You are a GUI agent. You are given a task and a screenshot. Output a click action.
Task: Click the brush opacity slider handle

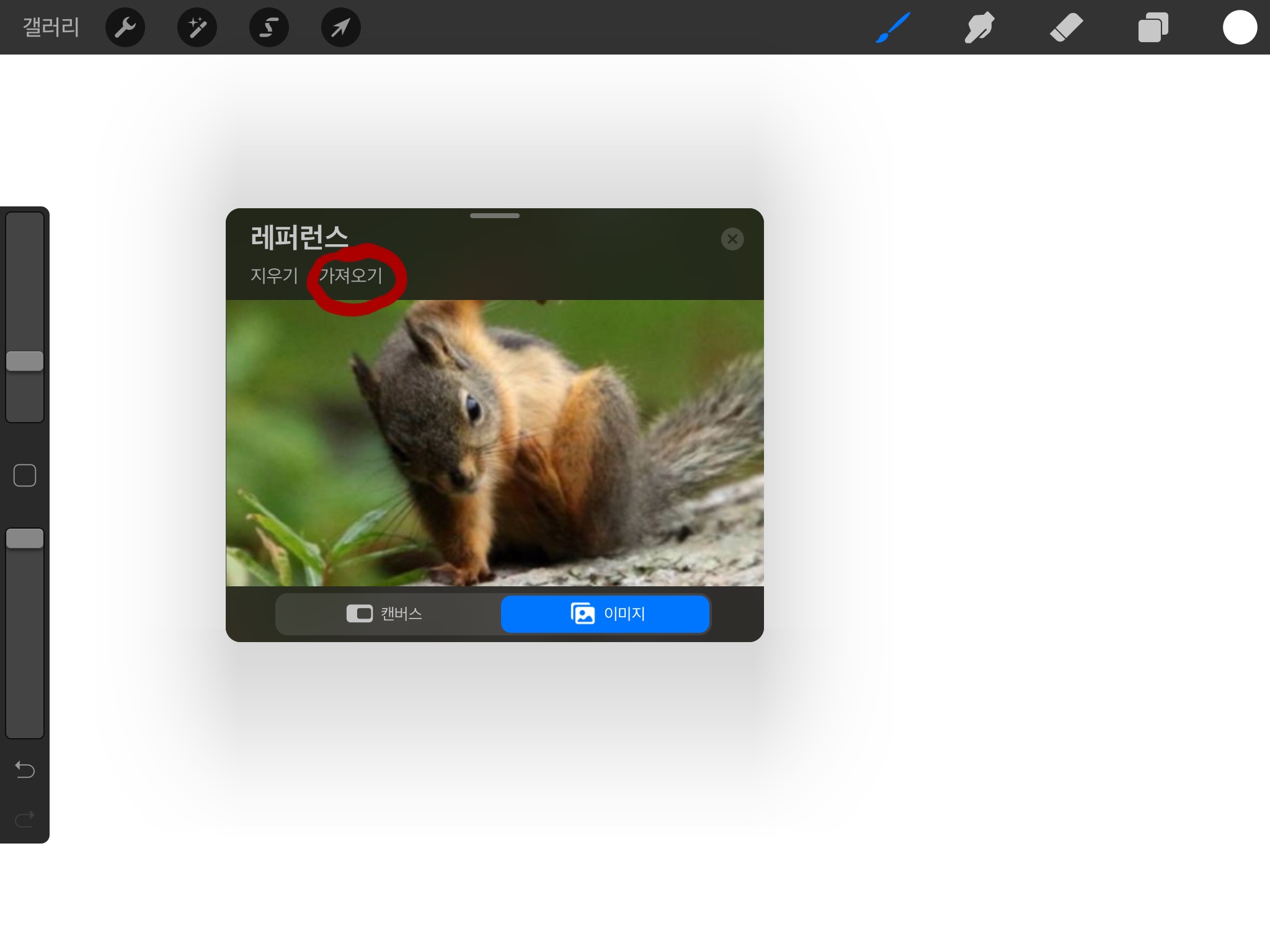point(25,539)
